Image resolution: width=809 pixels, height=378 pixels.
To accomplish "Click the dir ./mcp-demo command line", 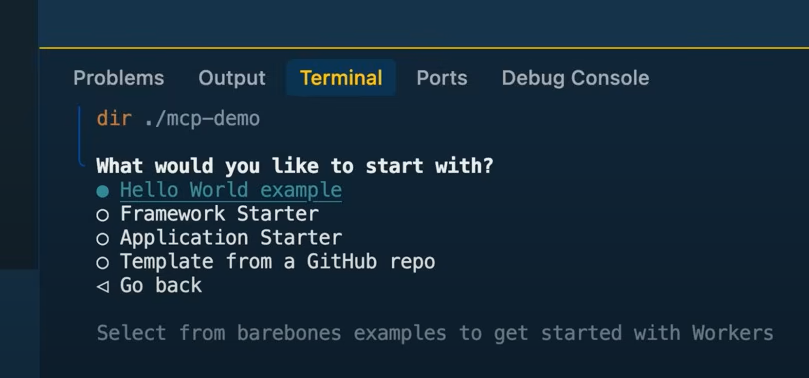I will pyautogui.click(x=178, y=119).
